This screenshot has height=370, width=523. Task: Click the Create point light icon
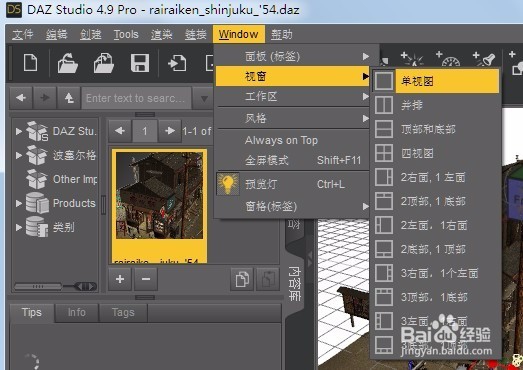point(412,59)
